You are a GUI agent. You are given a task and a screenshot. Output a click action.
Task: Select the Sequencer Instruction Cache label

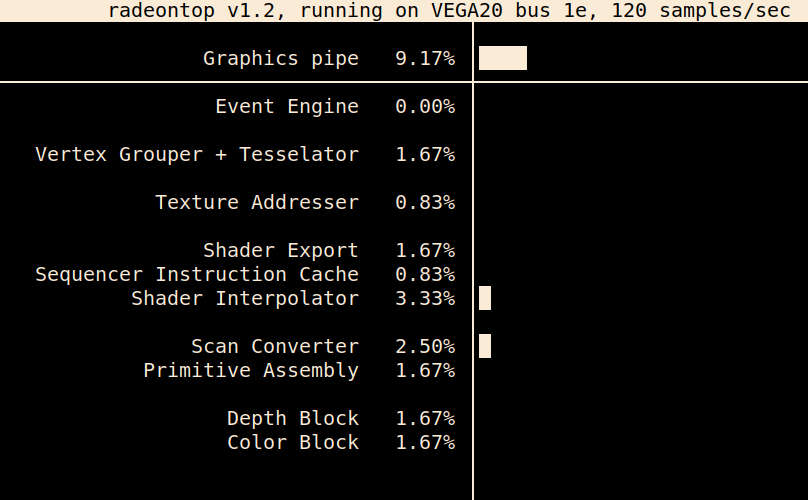tap(197, 274)
